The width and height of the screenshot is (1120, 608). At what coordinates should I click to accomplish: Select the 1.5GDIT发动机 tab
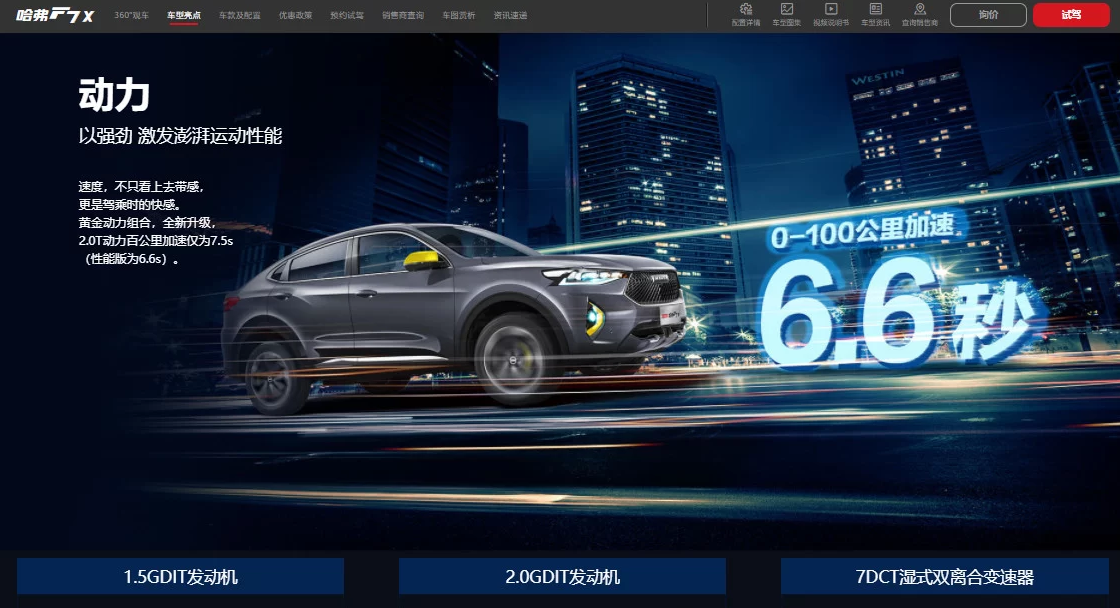[x=181, y=577]
